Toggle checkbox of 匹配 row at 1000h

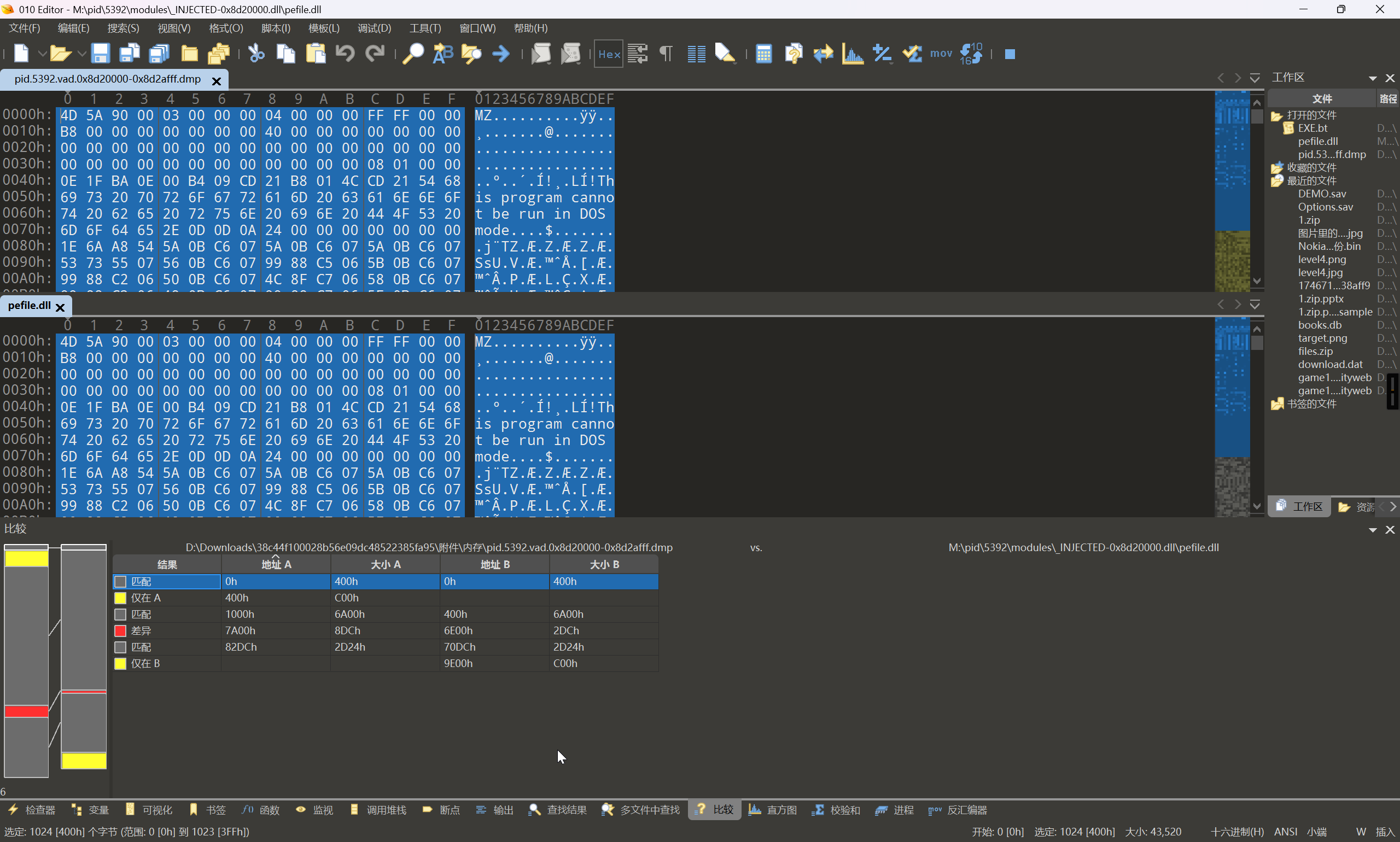(x=120, y=615)
